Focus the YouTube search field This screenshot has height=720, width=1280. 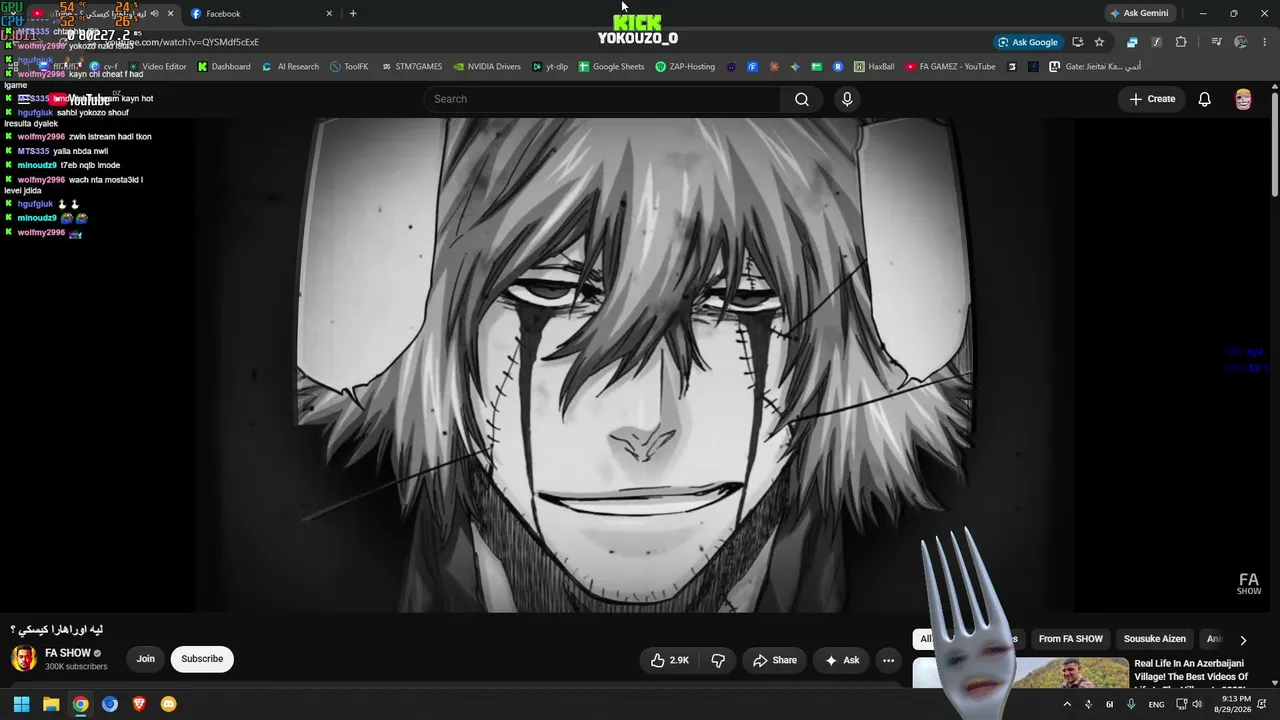(x=603, y=99)
